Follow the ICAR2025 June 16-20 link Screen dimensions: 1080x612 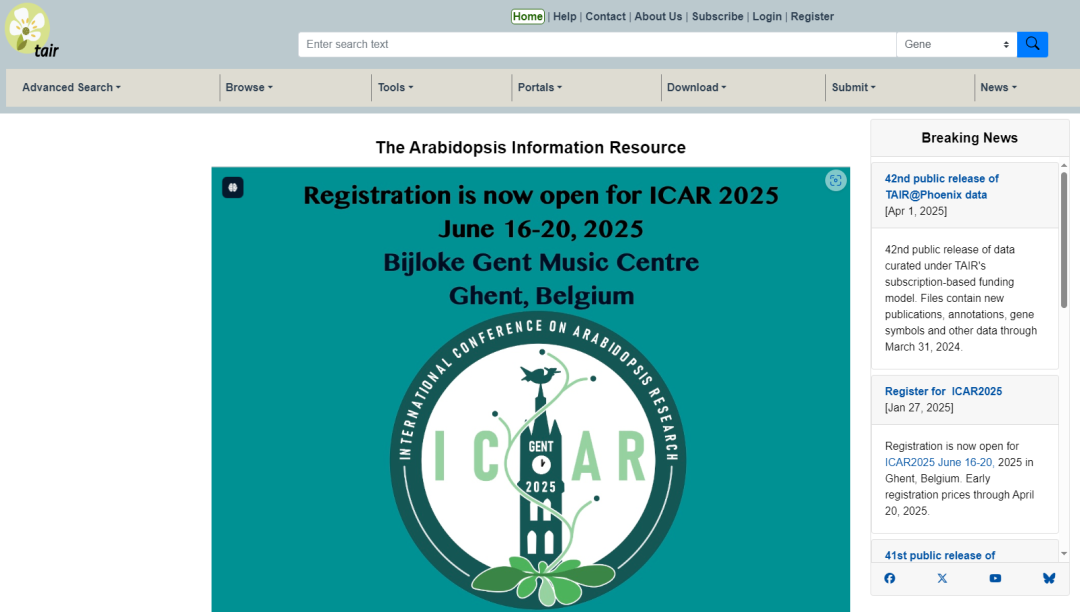[x=939, y=463]
